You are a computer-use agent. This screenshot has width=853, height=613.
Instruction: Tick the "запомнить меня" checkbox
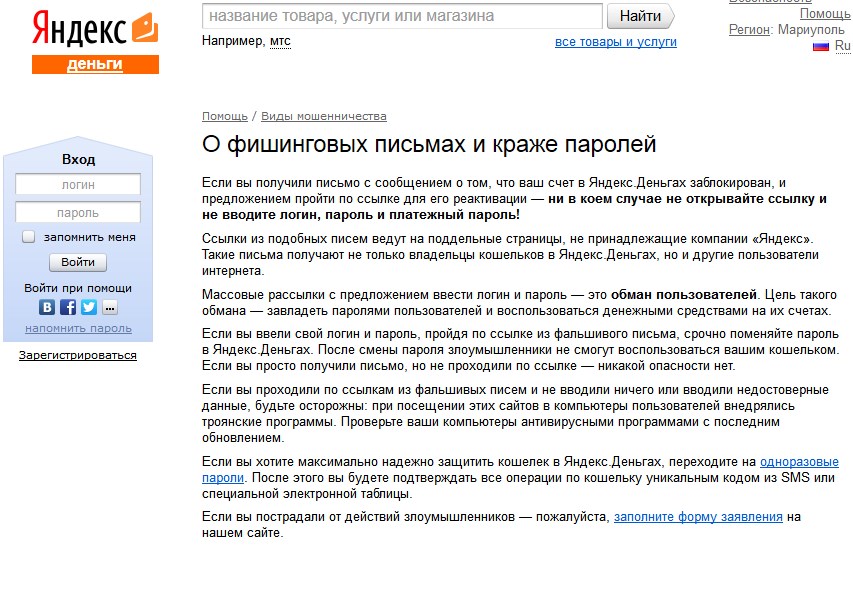click(x=28, y=237)
